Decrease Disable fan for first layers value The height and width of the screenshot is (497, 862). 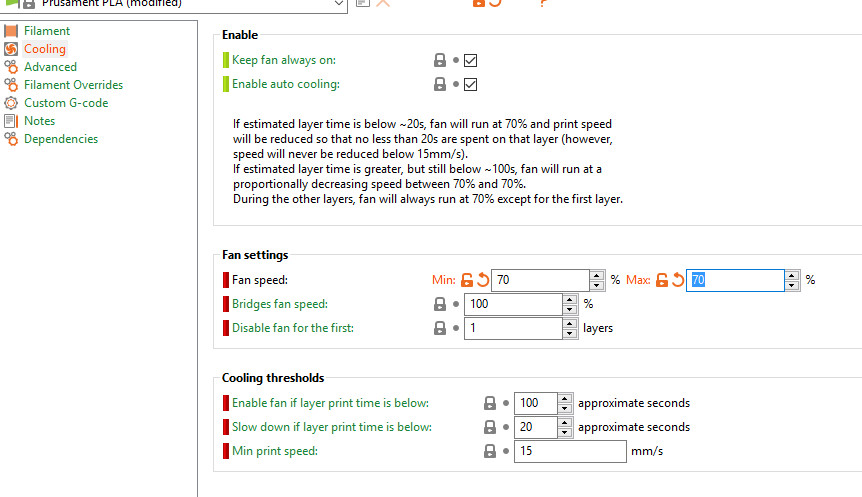click(570, 333)
